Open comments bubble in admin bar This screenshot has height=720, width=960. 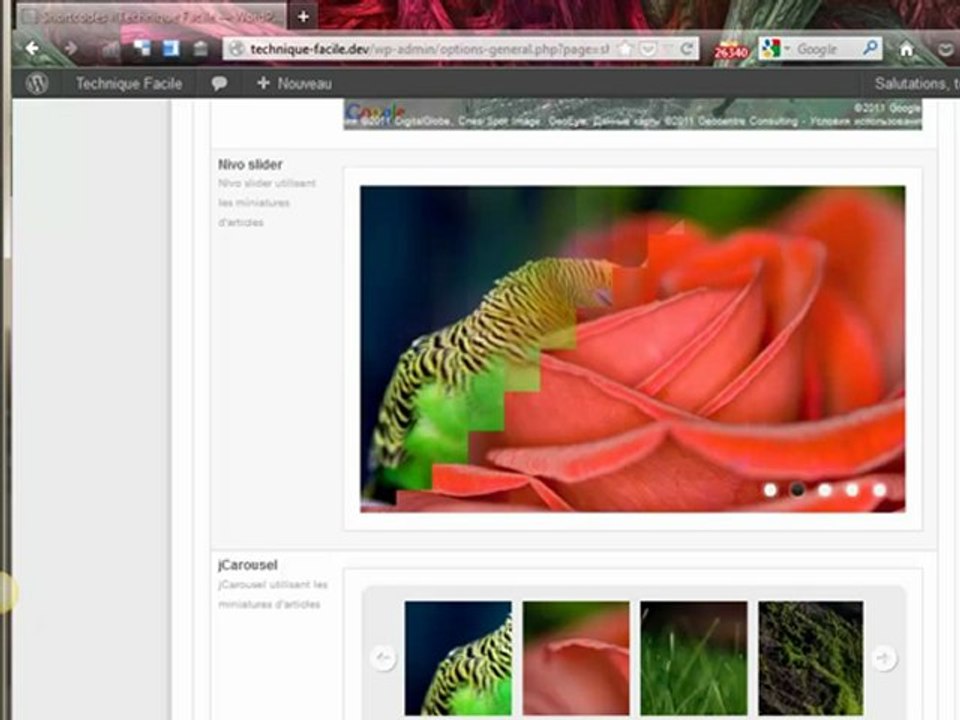click(219, 83)
